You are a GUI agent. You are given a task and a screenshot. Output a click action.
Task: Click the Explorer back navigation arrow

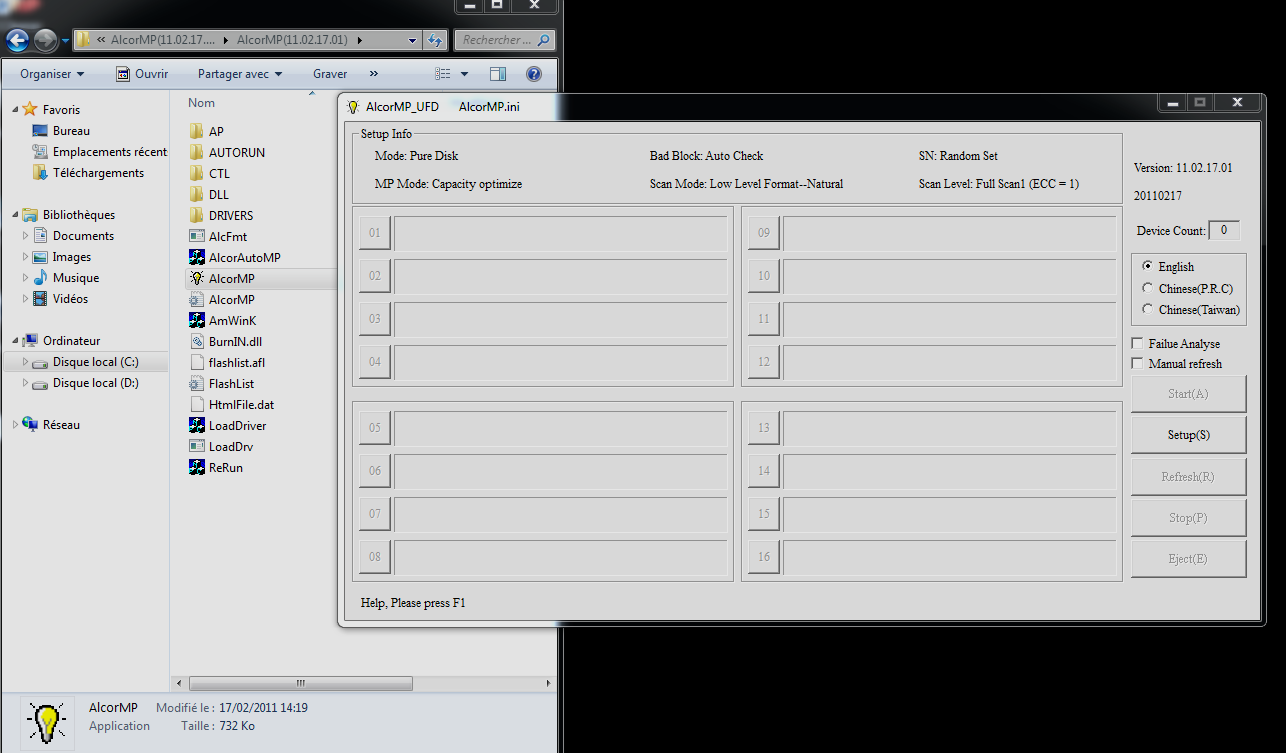pyautogui.click(x=18, y=40)
